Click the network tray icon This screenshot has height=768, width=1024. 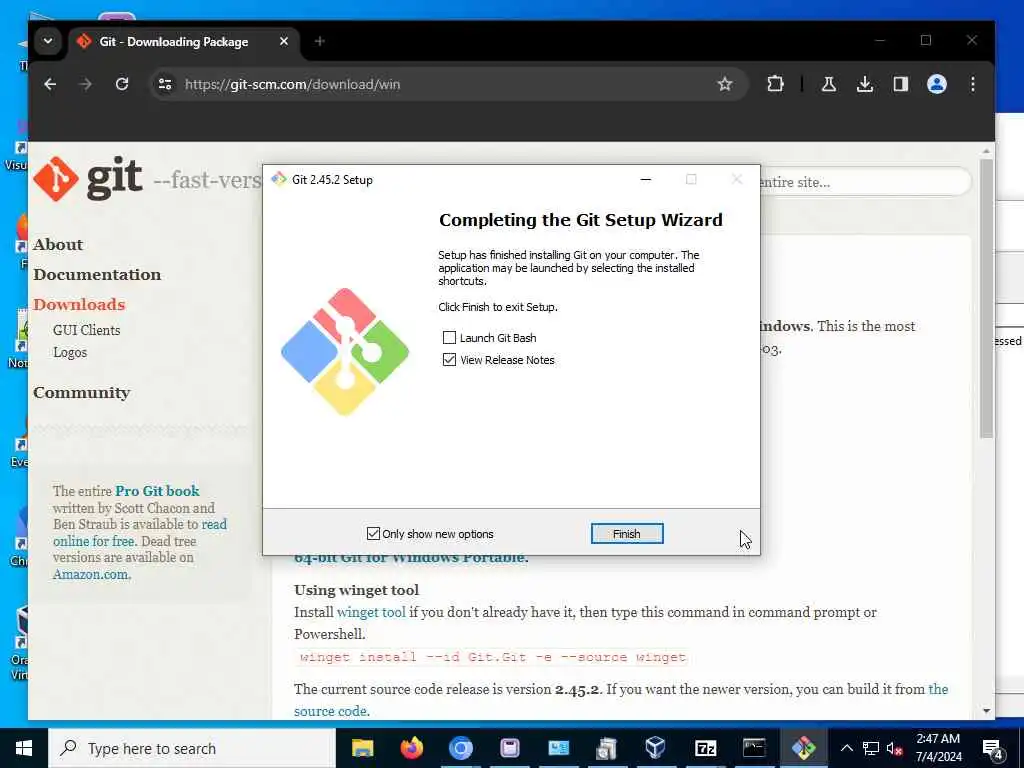pos(871,748)
